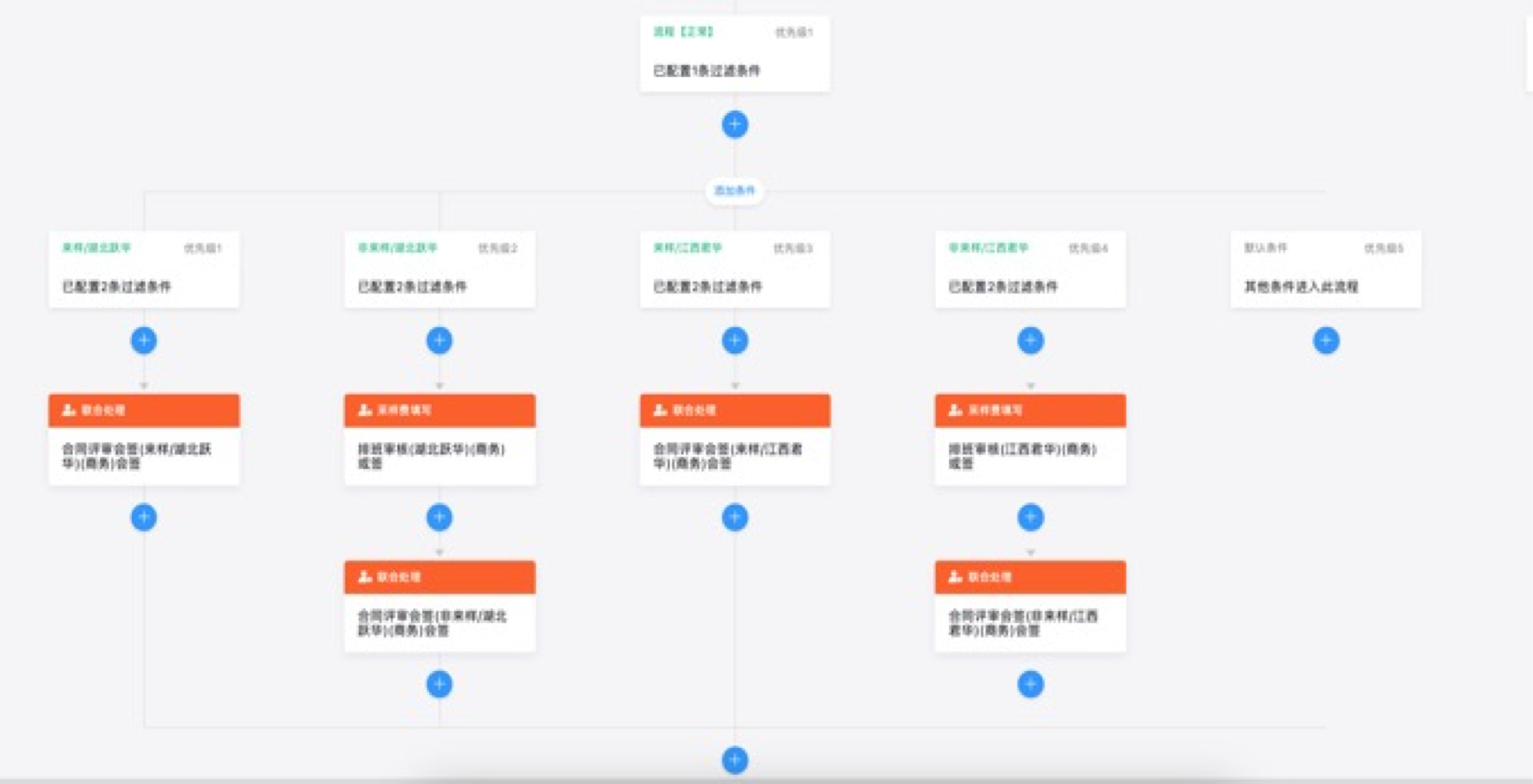Open the 合同评审会签(非来样/江西君华) node body
This screenshot has width=1533, height=784.
[x=1030, y=623]
